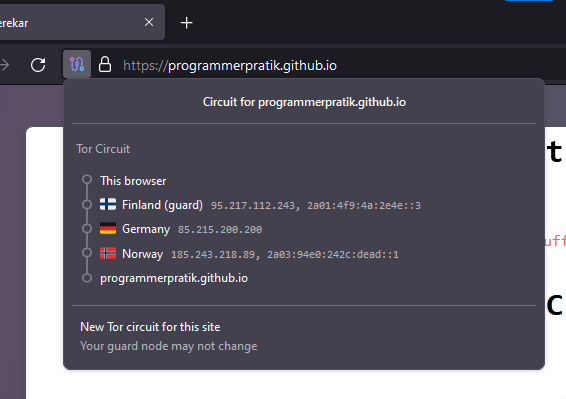Open a new tab with plus icon
Screen dimensions: 566x399
pos(187,23)
